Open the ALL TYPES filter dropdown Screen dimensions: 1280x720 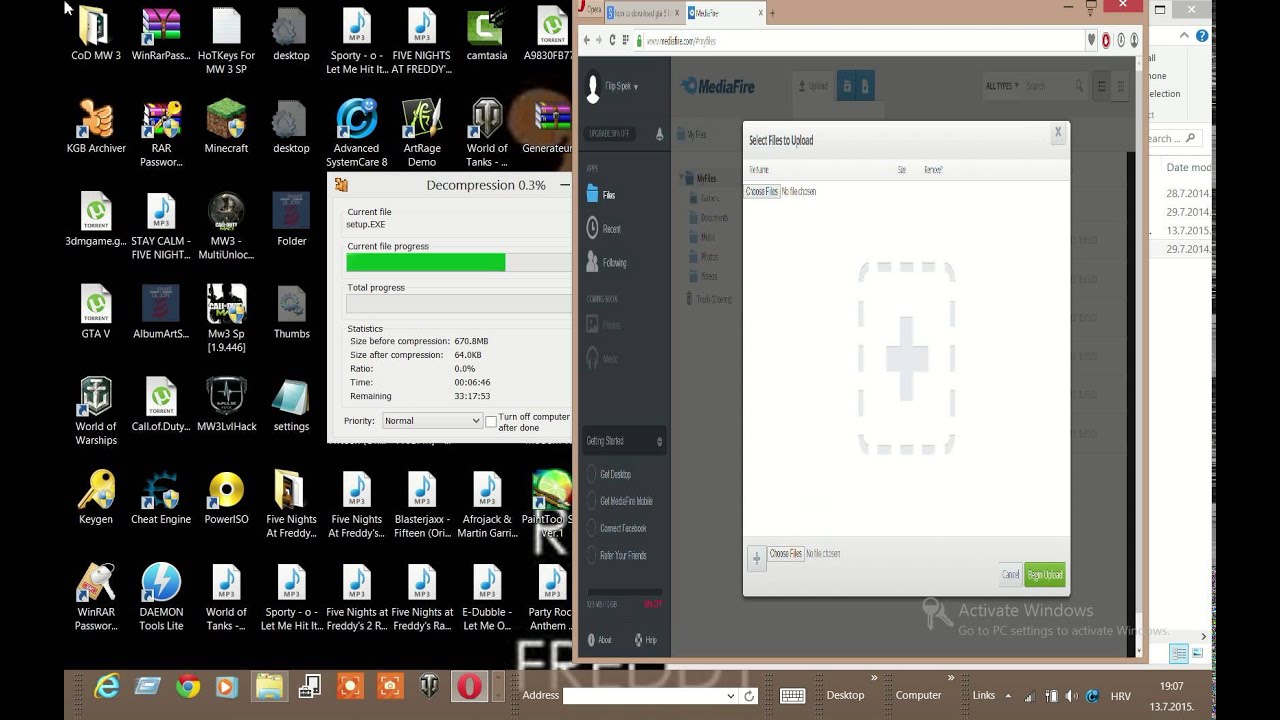[x=1002, y=86]
